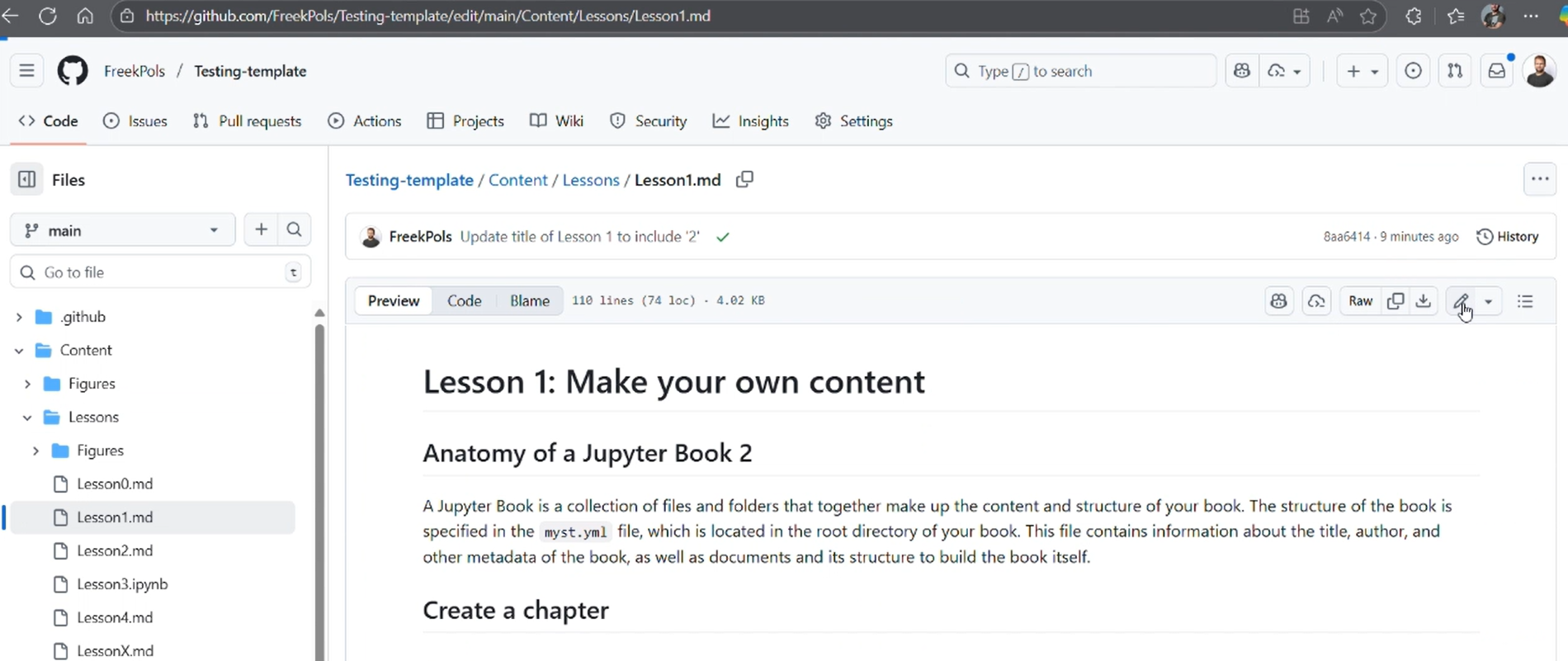Download the raw Lesson1.md file
This screenshot has height=661, width=1568.
tap(1424, 301)
